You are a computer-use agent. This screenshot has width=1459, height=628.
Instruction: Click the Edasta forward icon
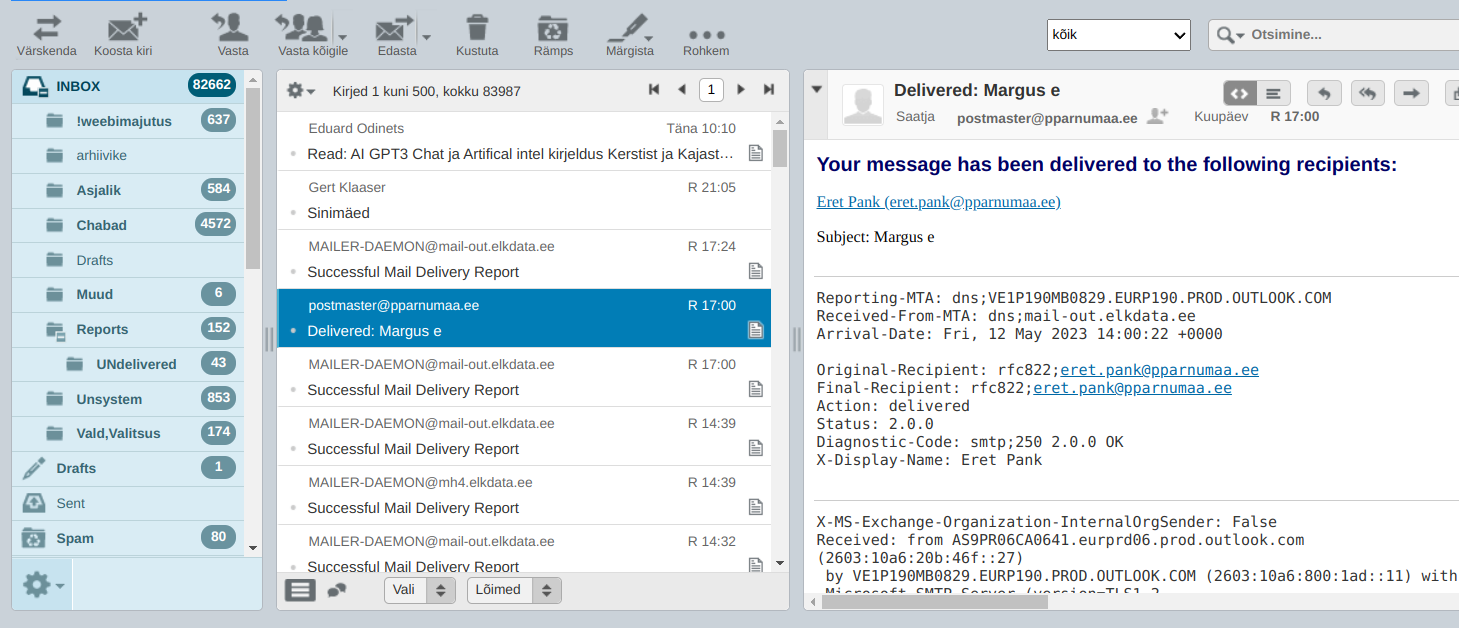395,30
